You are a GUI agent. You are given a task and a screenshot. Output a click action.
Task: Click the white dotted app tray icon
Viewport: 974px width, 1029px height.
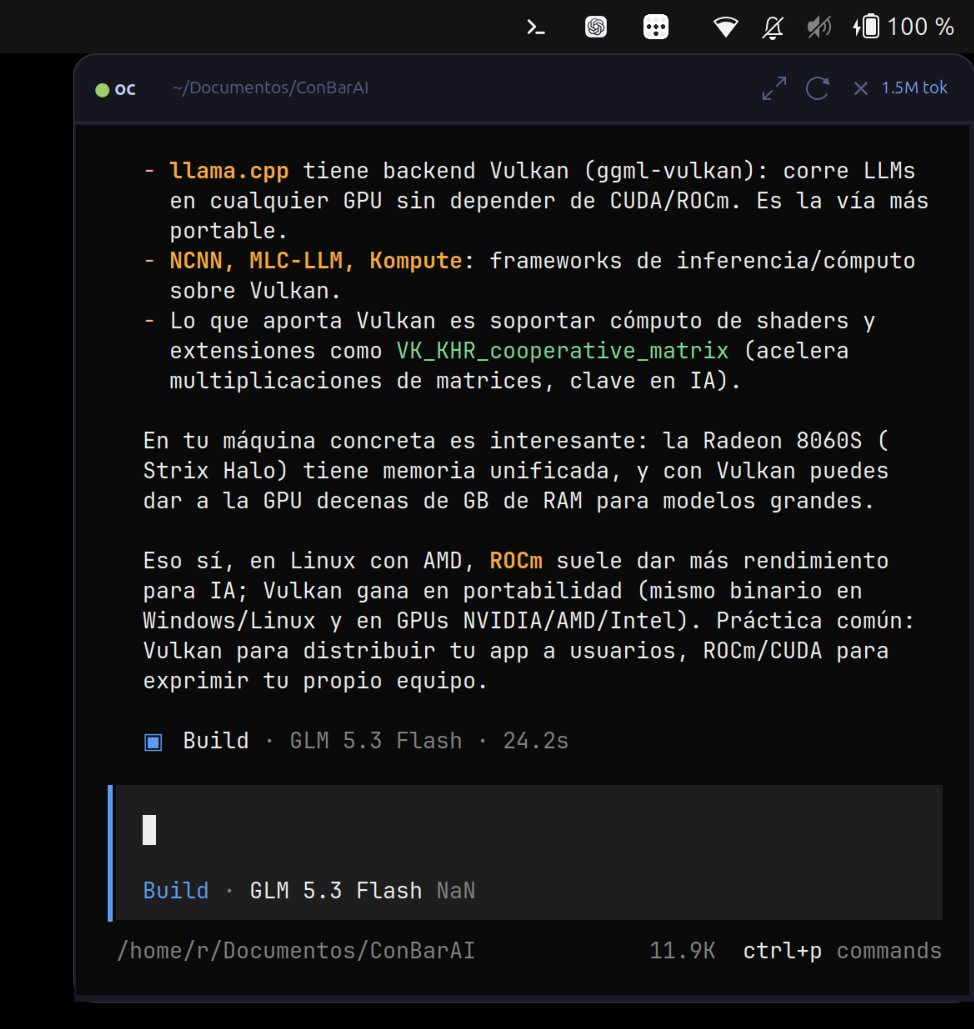656,27
